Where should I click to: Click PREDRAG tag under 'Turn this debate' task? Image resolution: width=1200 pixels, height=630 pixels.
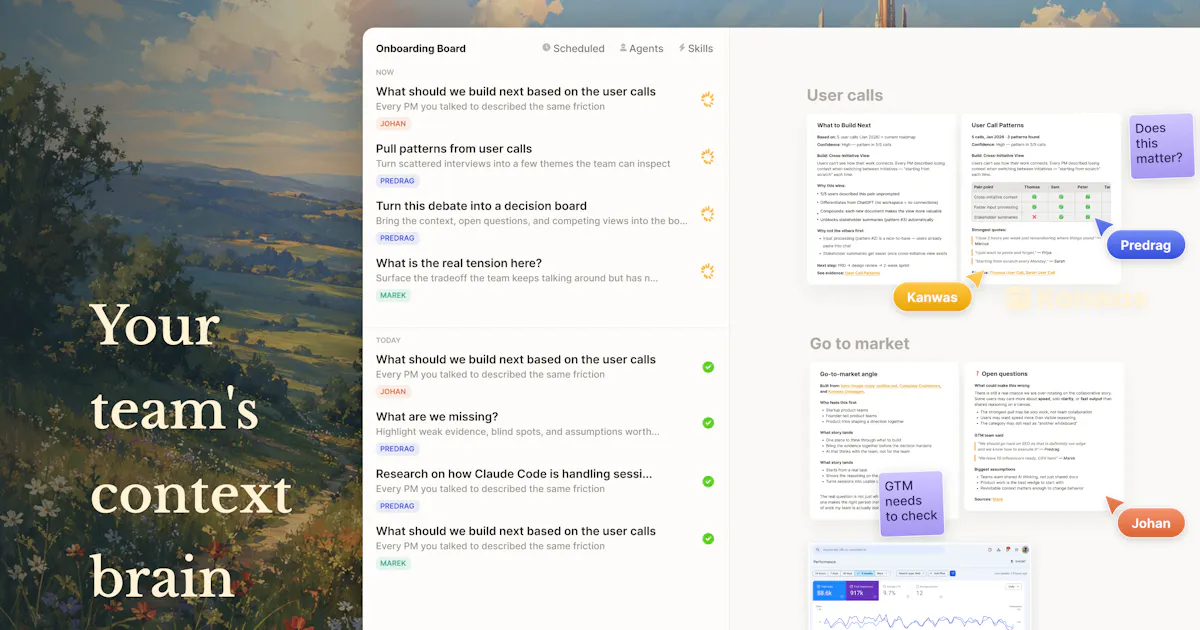point(398,238)
